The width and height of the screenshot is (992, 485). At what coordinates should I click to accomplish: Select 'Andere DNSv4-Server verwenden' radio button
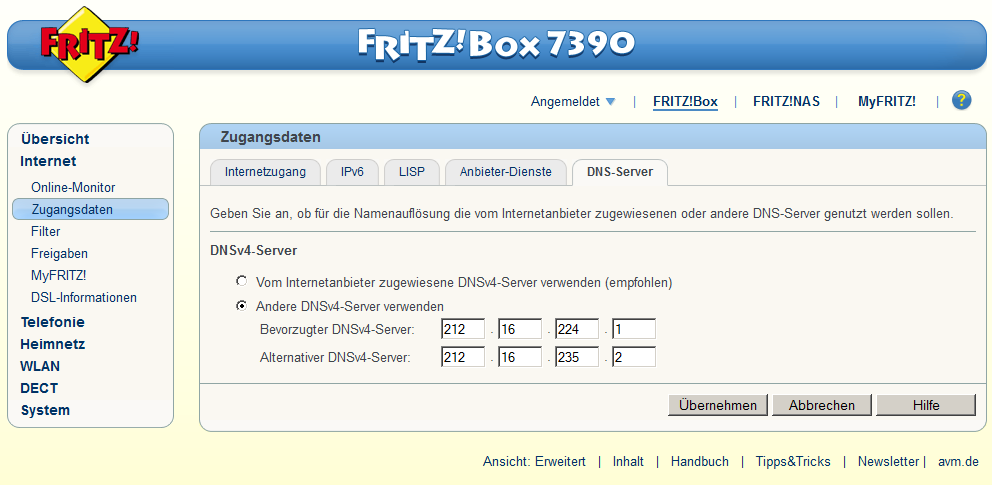[x=241, y=306]
